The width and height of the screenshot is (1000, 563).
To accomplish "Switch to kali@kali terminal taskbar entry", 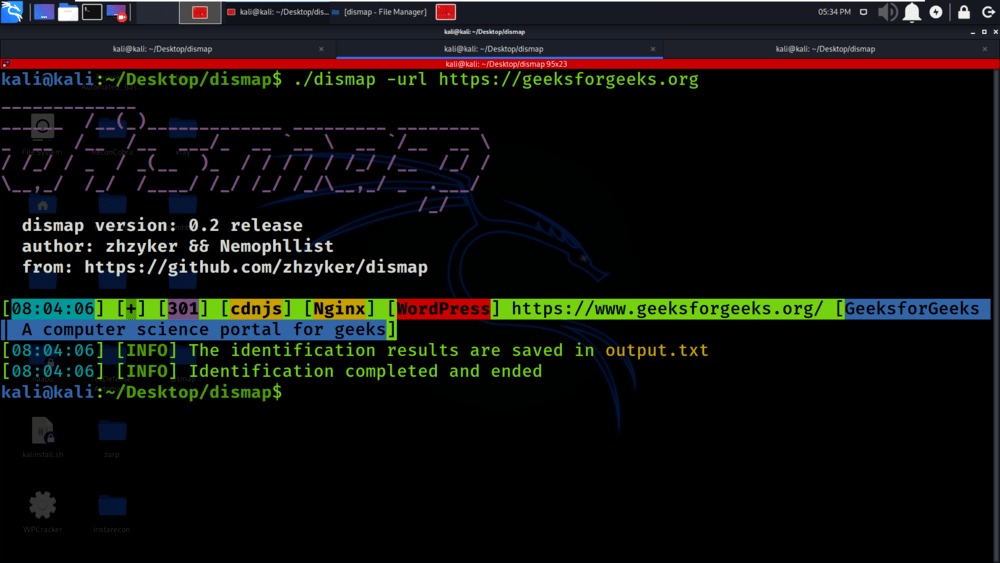I will point(277,12).
